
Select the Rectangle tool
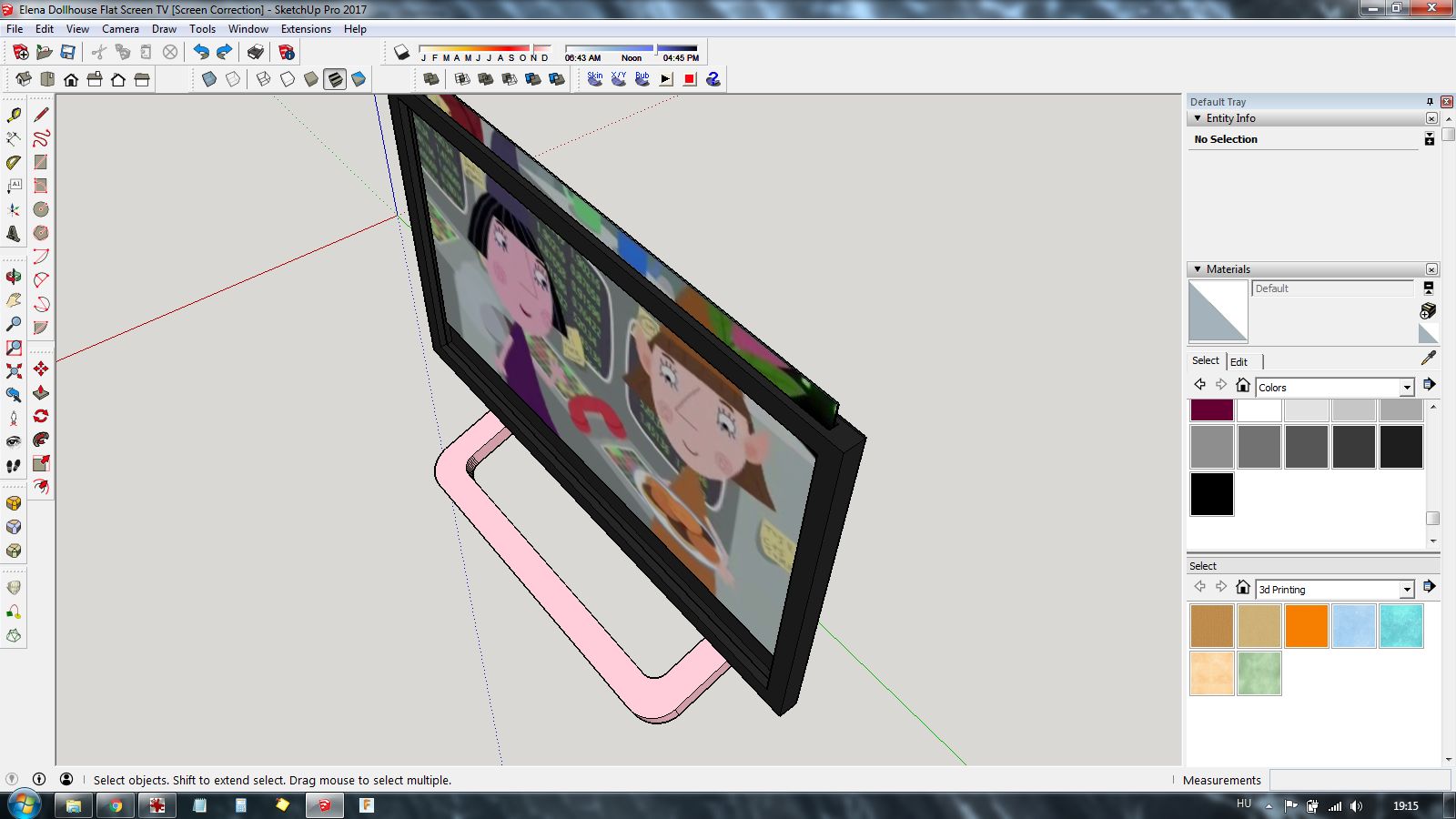[x=41, y=162]
